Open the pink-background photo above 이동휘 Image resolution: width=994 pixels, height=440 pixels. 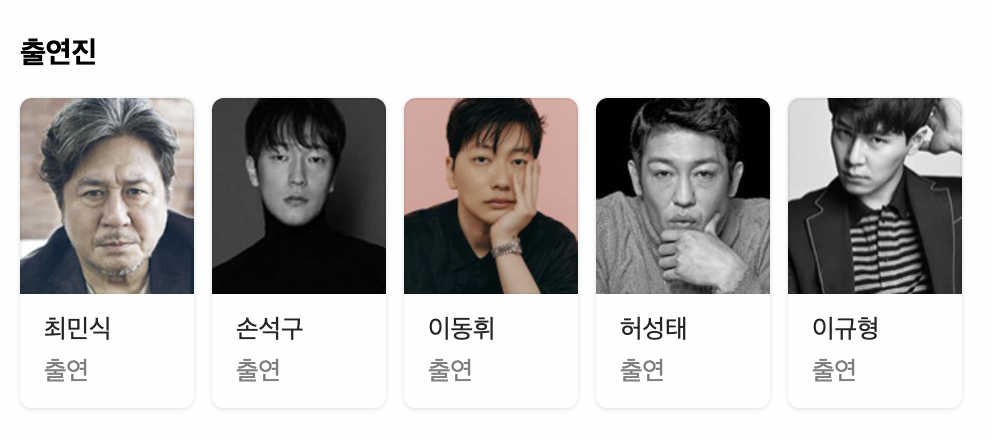tap(491, 196)
